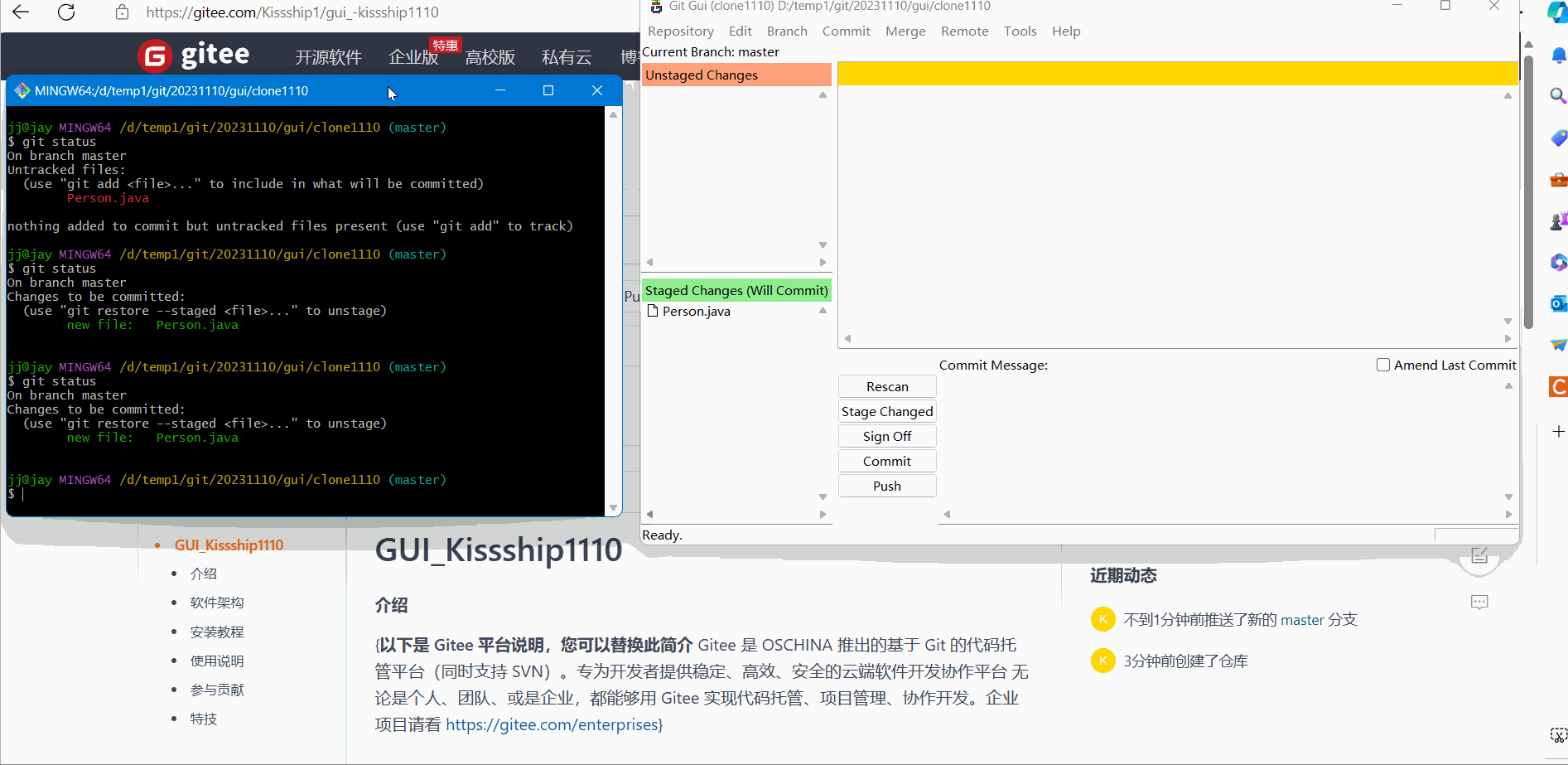Viewport: 1568px width, 765px height.
Task: Click the down scroll arrow of the terminal window
Action: pyautogui.click(x=613, y=507)
